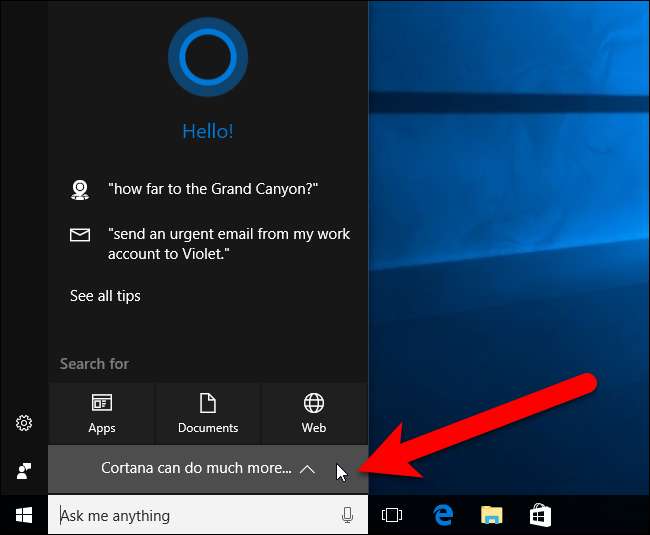Click the location icon beside Grand Canyon tip
The width and height of the screenshot is (650, 535).
79,189
